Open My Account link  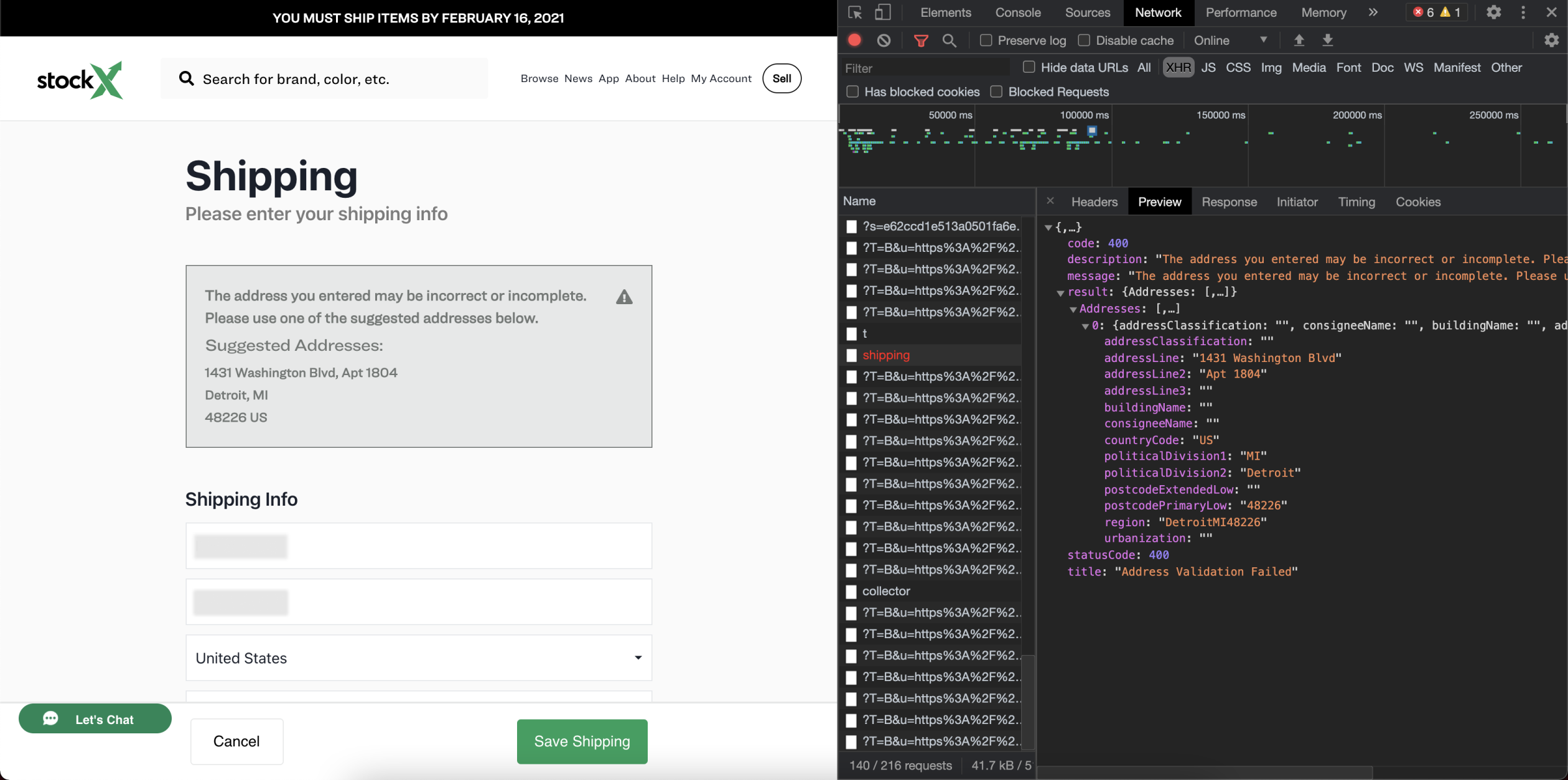[721, 78]
